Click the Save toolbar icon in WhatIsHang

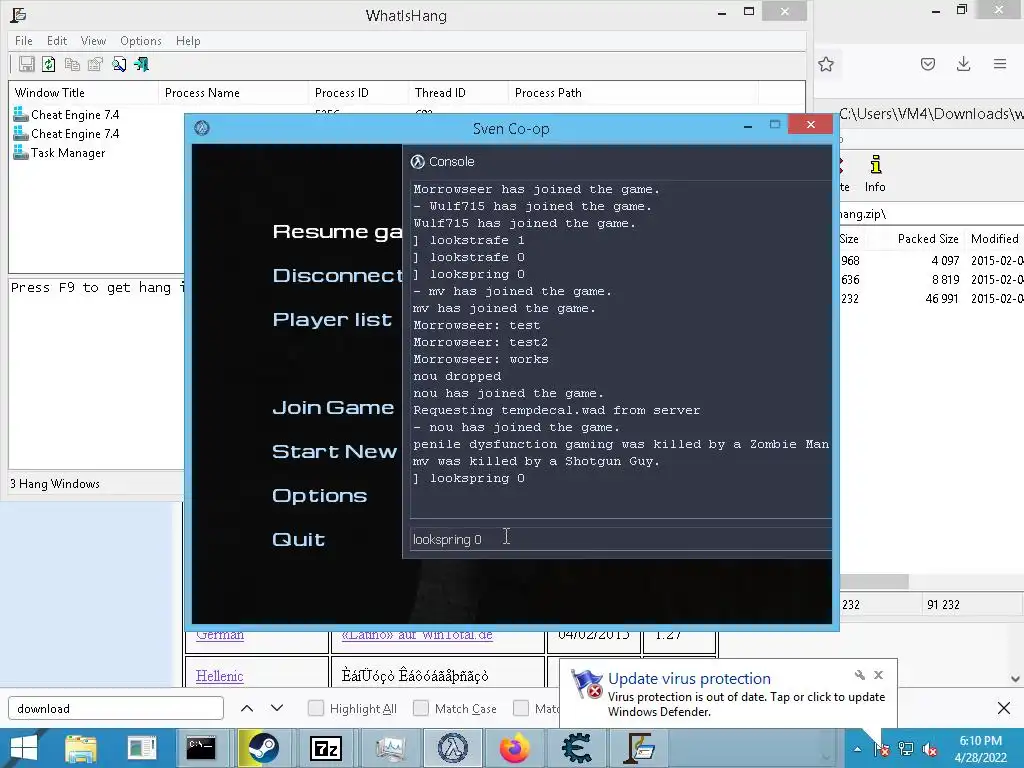(x=27, y=64)
